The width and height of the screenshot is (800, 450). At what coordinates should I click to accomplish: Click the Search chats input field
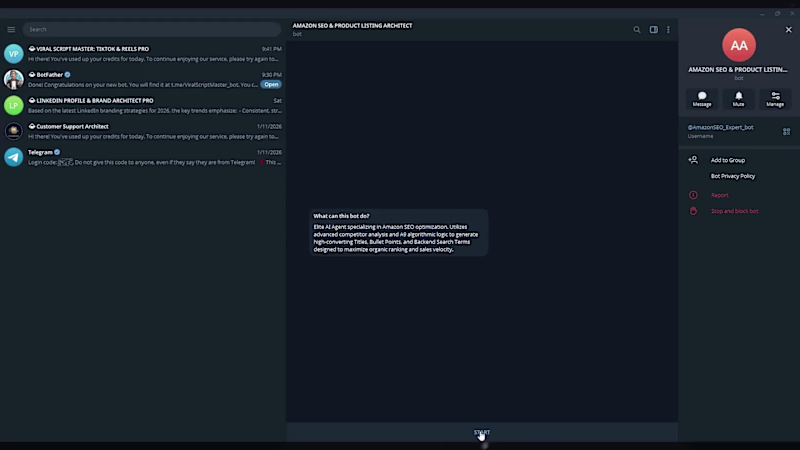(x=152, y=30)
